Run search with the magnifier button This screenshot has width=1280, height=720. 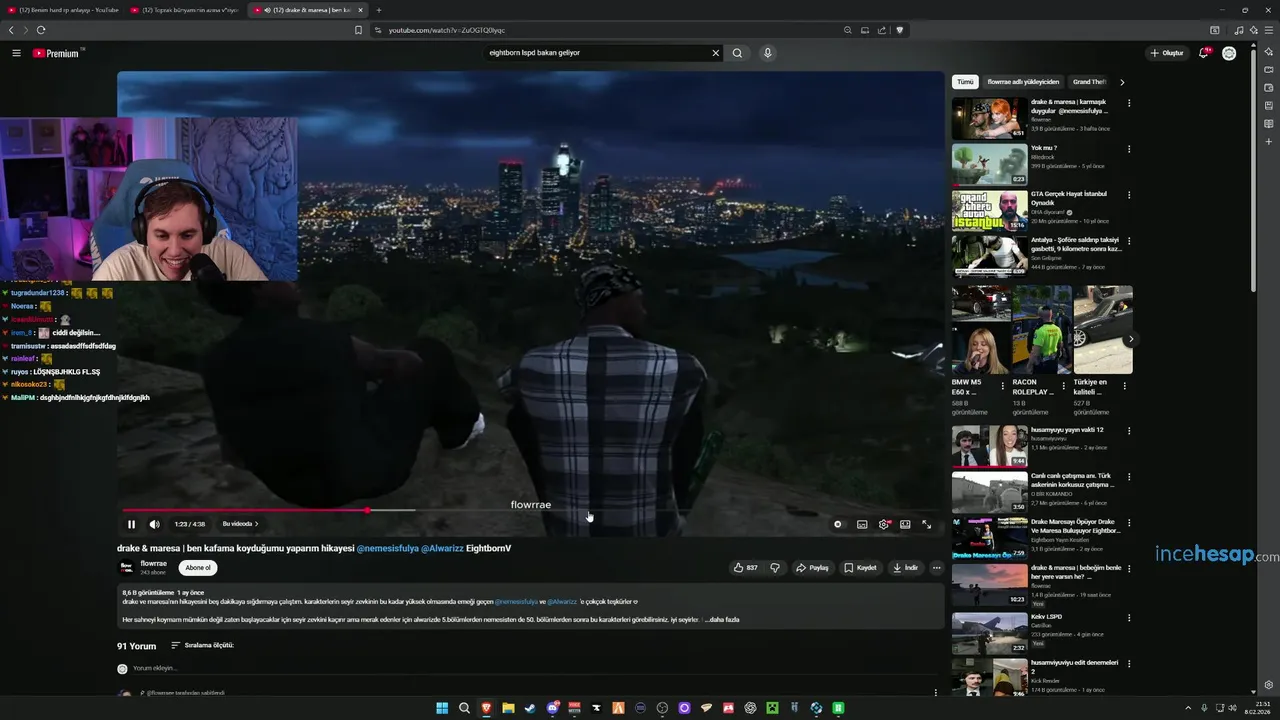[x=737, y=53]
